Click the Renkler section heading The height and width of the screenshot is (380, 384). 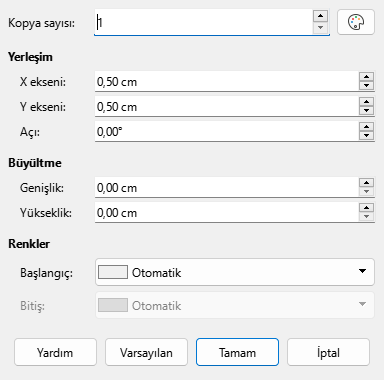(29, 244)
